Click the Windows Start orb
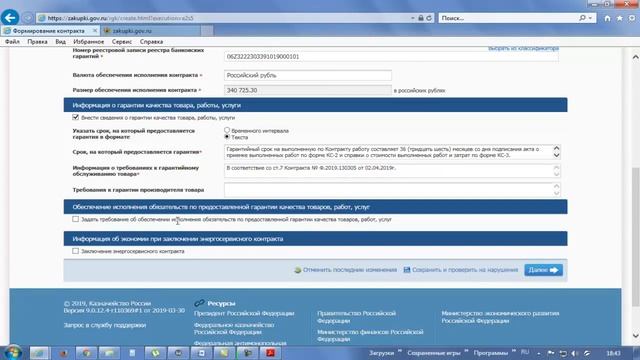The width and height of the screenshot is (640, 360). [x=13, y=353]
